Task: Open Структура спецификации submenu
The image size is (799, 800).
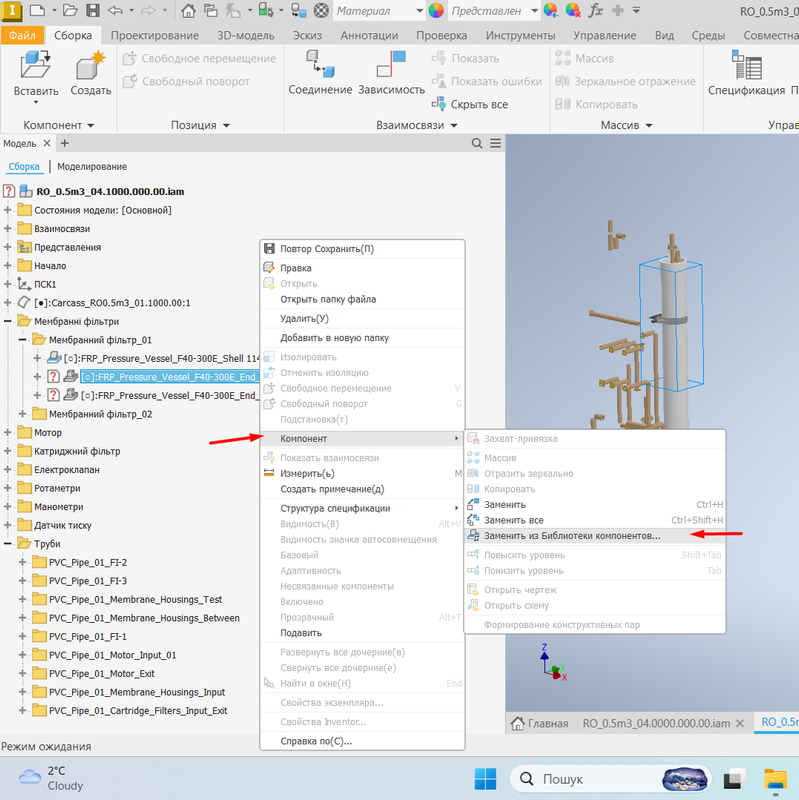Action: pyautogui.click(x=362, y=508)
